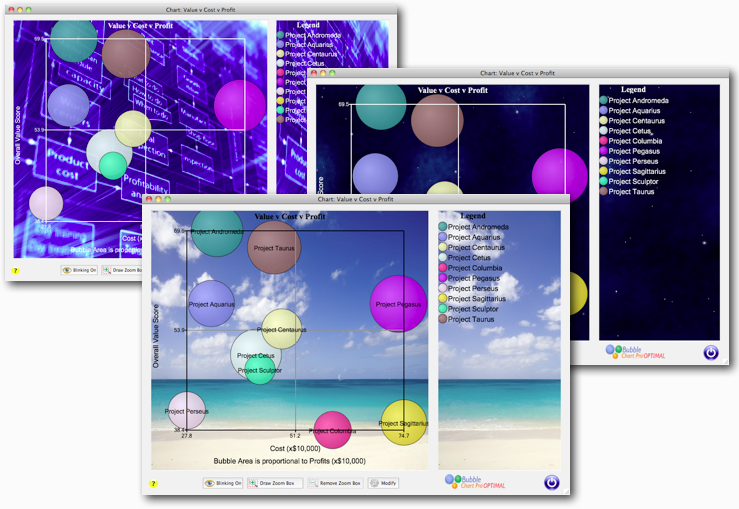739x509 pixels.
Task: Click the Project Sagittarius yellow bubble
Action: [x=404, y=423]
